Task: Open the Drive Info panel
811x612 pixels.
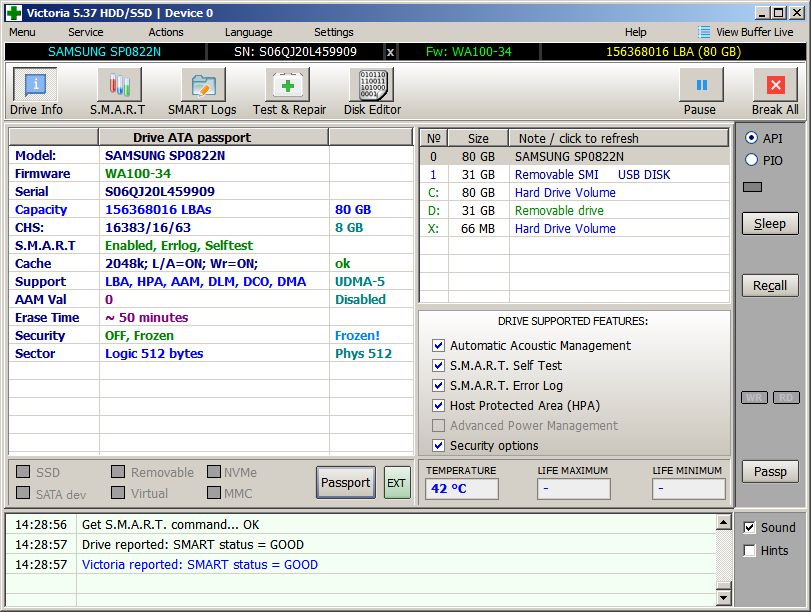Action: [x=35, y=85]
